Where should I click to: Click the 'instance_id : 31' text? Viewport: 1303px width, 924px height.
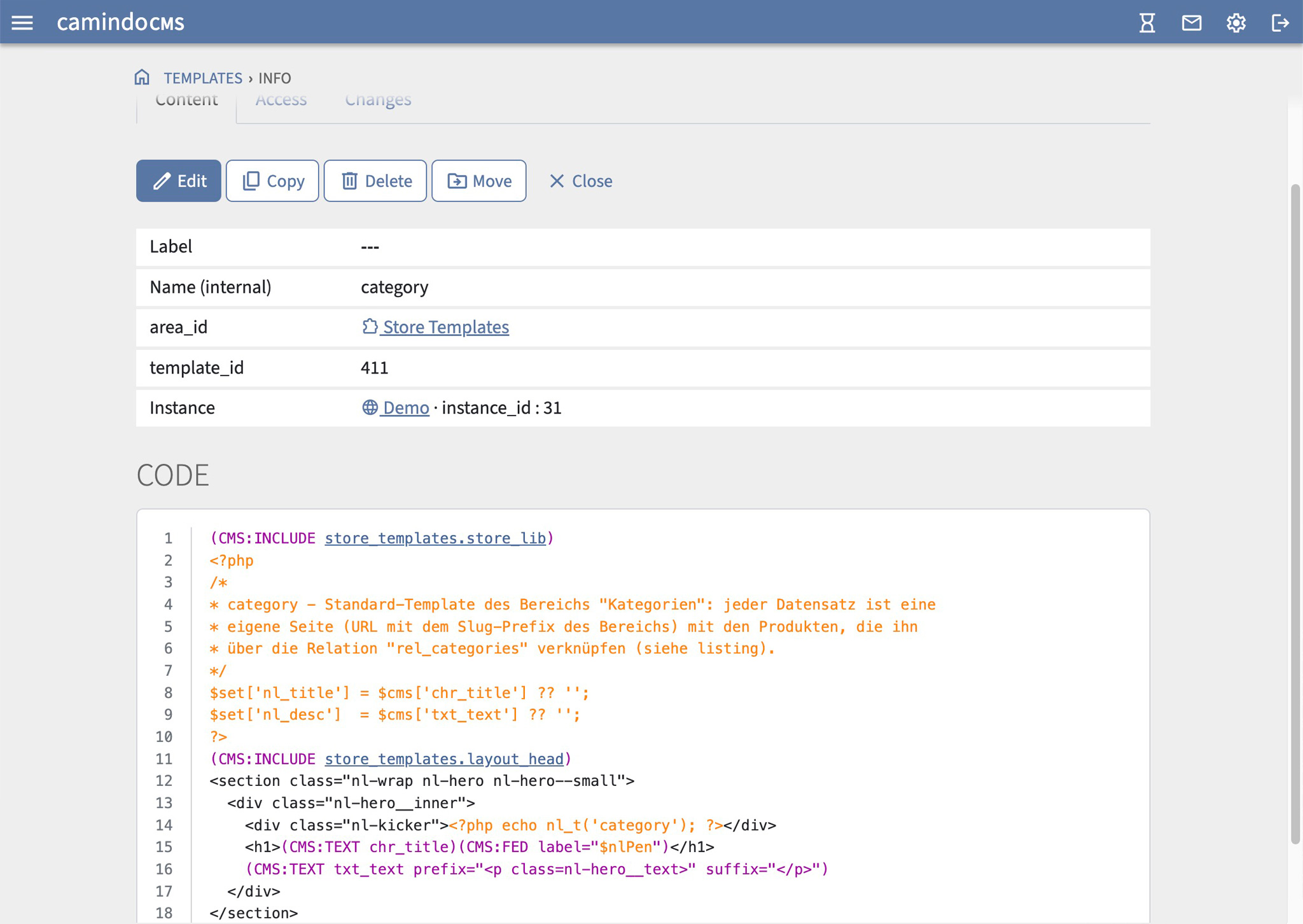pos(501,408)
